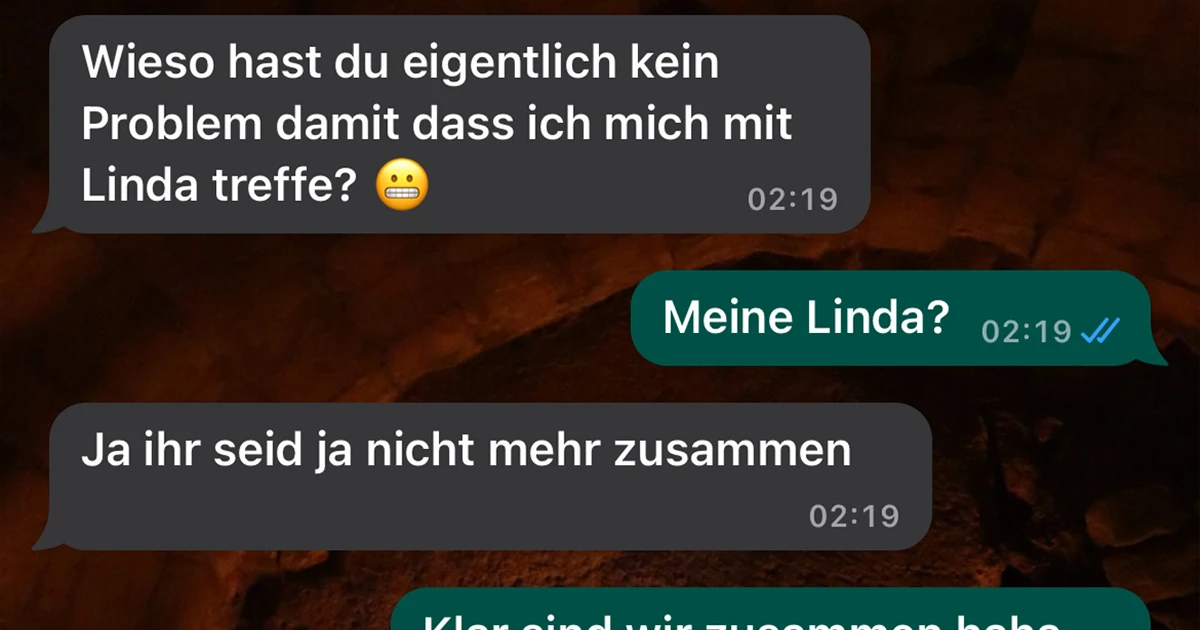Screen dimensions: 1200x630
Task: Tap the 02:19 timestamp beside 'Meine Linda?'
Action: 1027,331
